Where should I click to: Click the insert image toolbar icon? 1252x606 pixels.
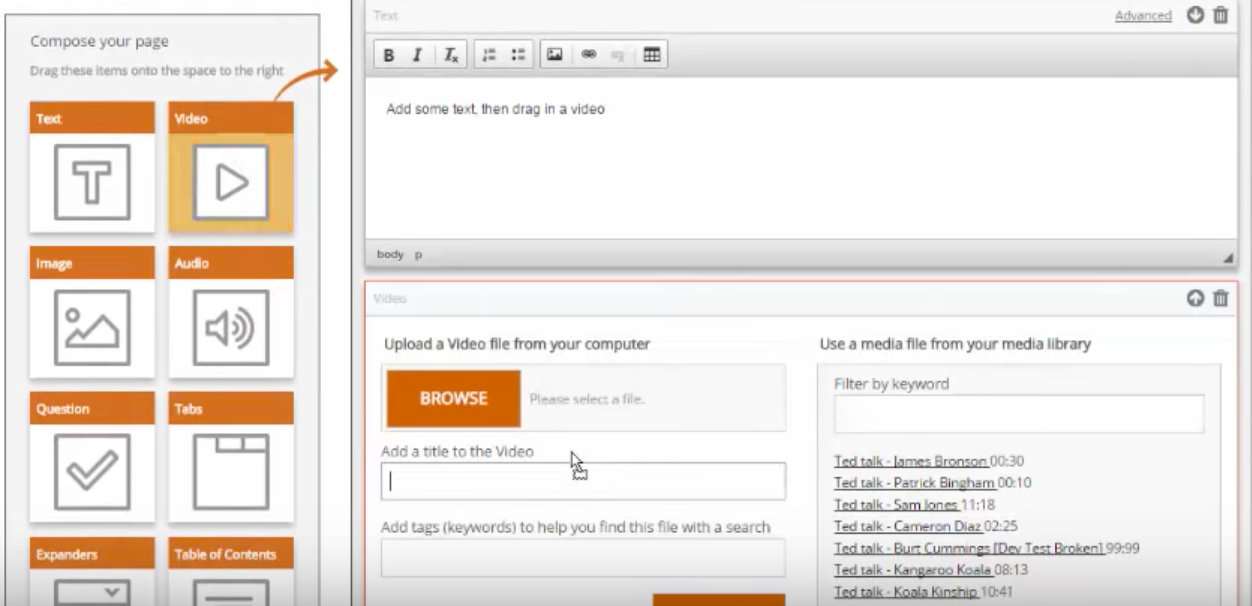tap(554, 56)
